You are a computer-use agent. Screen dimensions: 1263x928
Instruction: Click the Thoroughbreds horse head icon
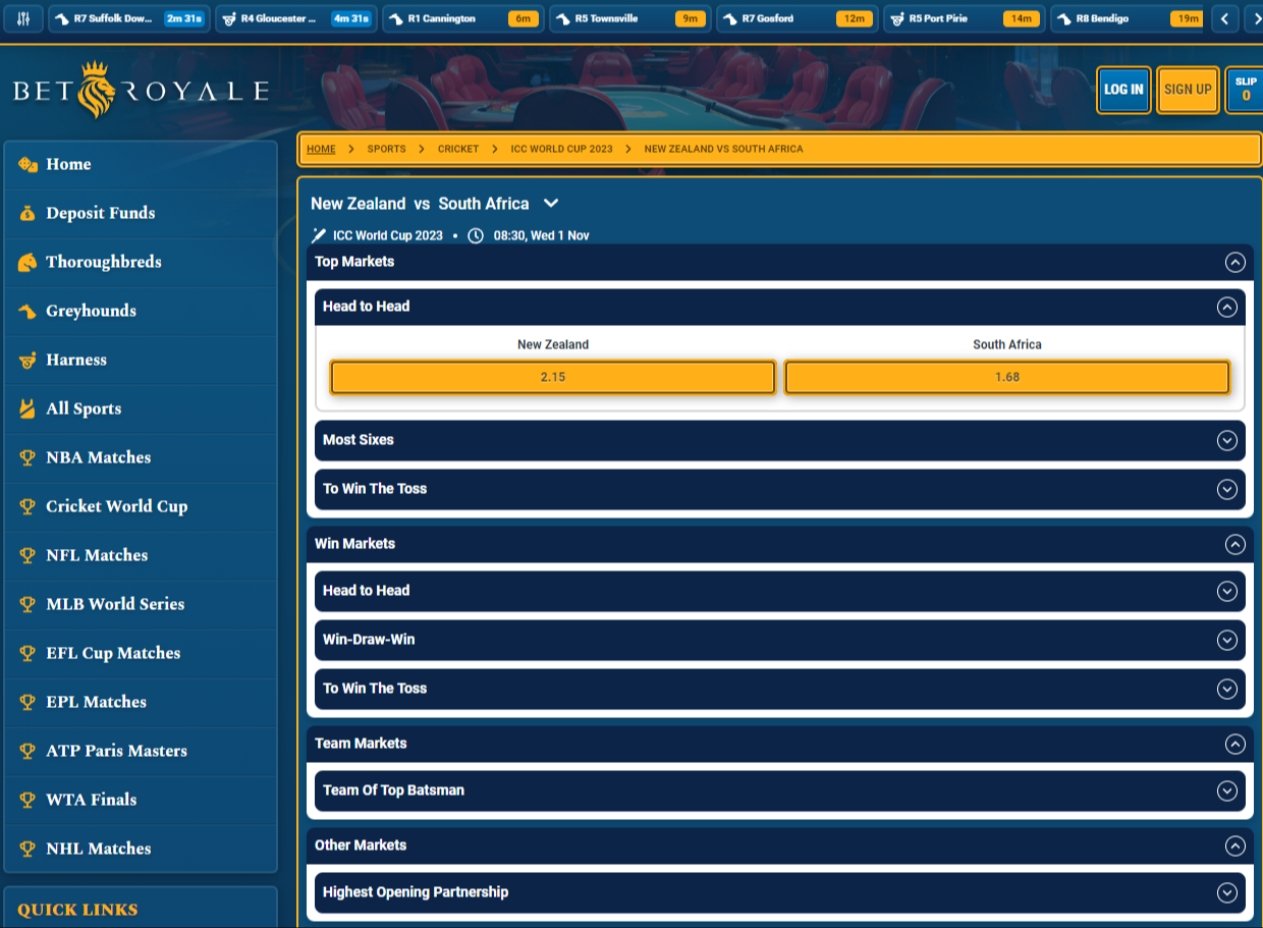coord(28,263)
